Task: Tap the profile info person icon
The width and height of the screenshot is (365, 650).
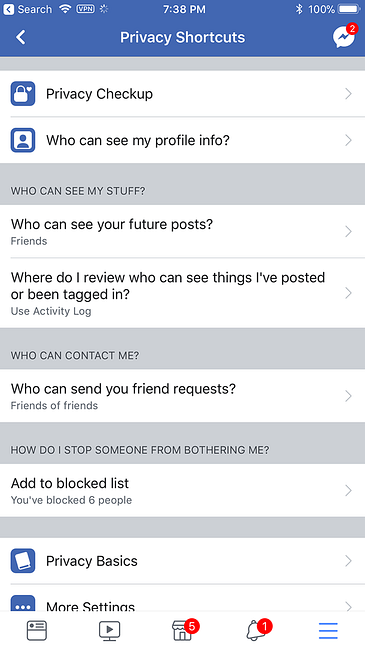Action: tap(23, 140)
